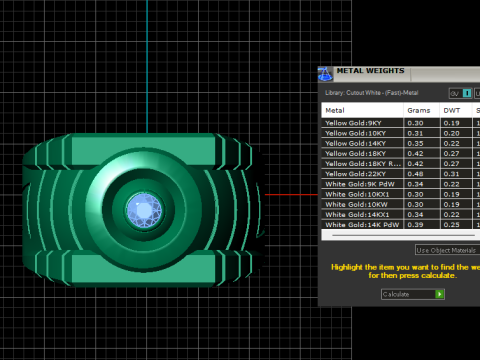Select the White Gold:10KW row
This screenshot has width=480, height=360.
401,204
